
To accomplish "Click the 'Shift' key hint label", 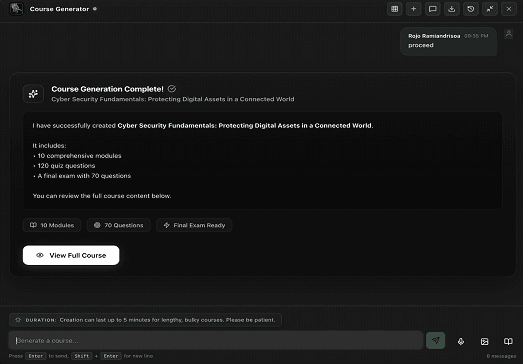I will pos(82,356).
